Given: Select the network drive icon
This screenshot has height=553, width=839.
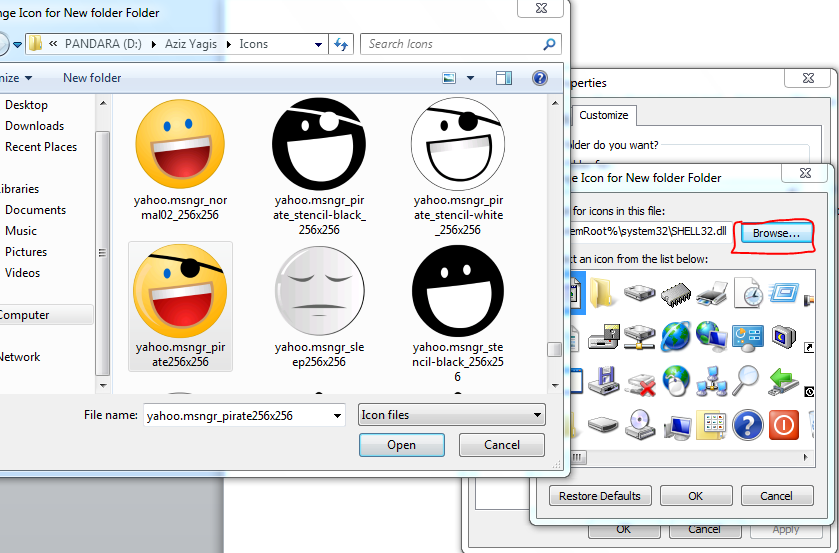Looking at the screenshot, I should pos(639,337).
